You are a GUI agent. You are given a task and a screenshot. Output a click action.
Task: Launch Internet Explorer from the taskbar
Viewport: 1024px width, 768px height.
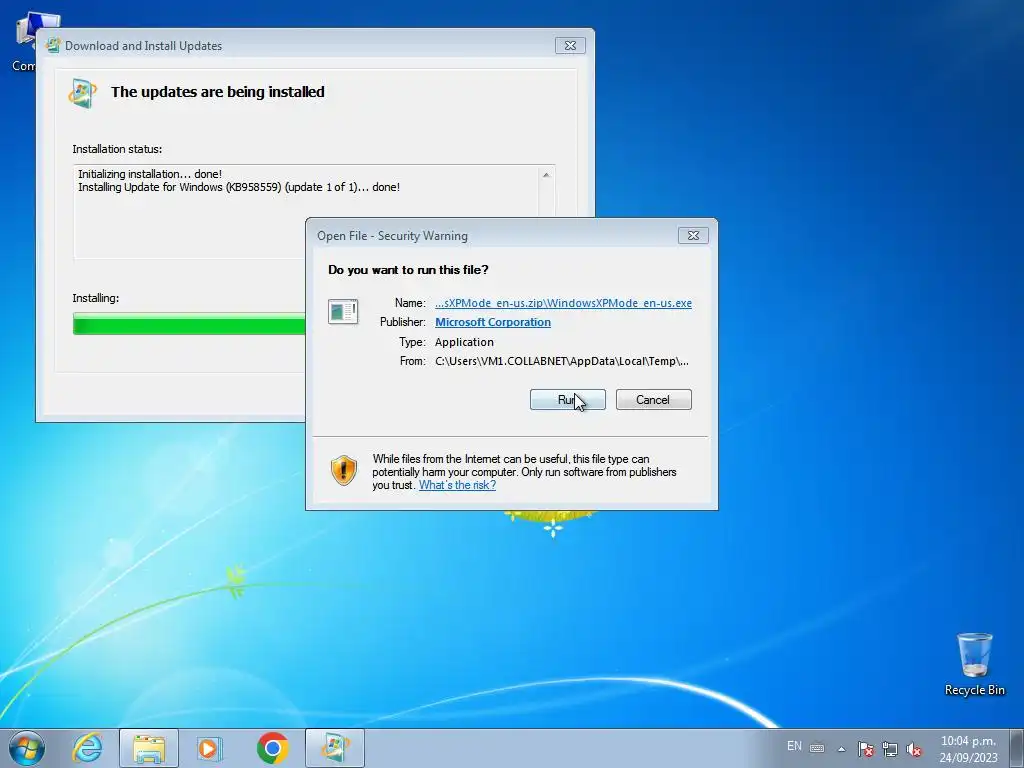[87, 748]
